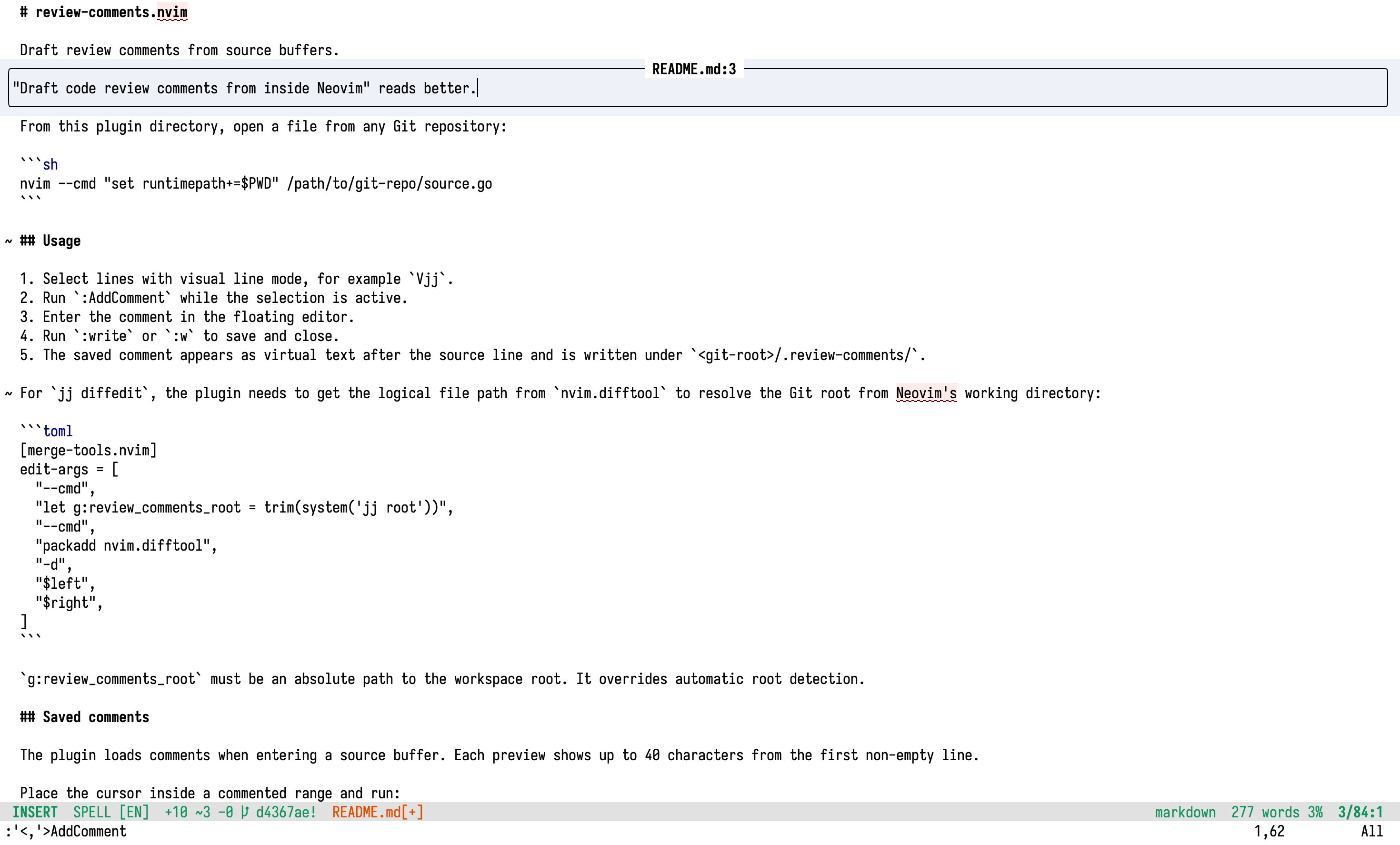This screenshot has height=845, width=1400.
Task: Click the '[merge-tools.nvim]' line
Action: click(88, 451)
